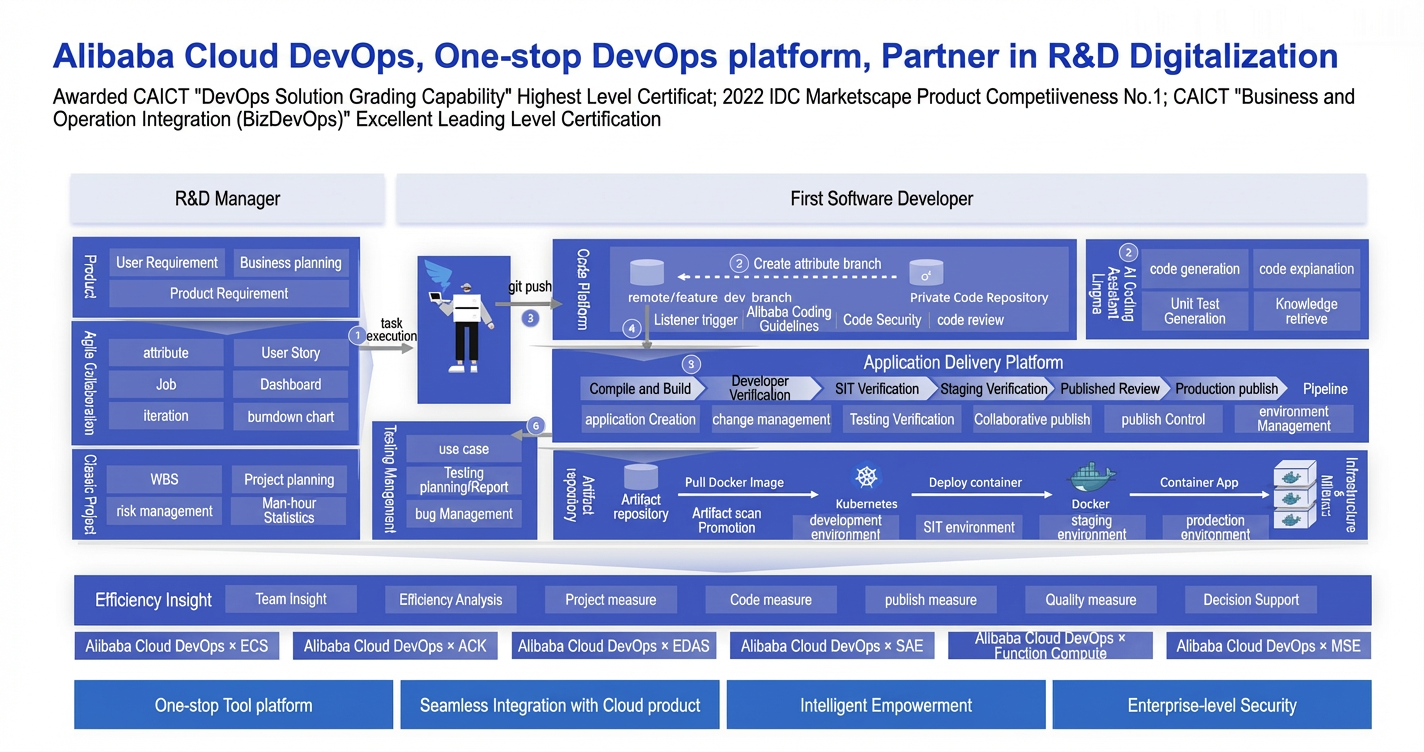The height and width of the screenshot is (752, 1424).
Task: Select the Compile and Build pipeline stage
Action: point(641,389)
